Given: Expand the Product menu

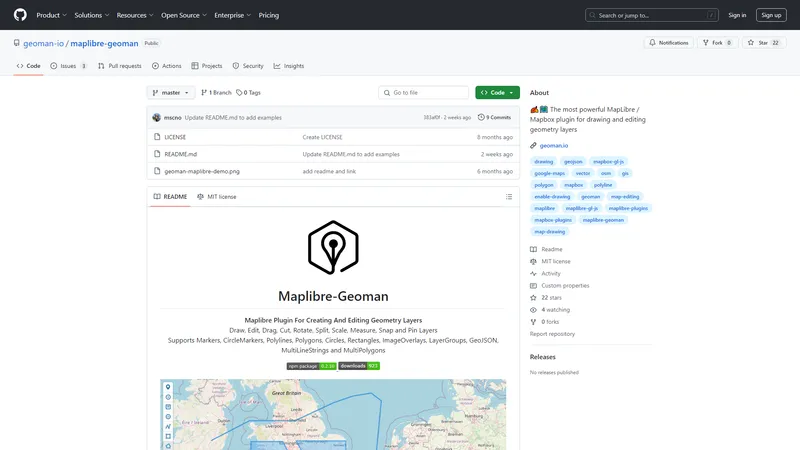Looking at the screenshot, I should [51, 15].
